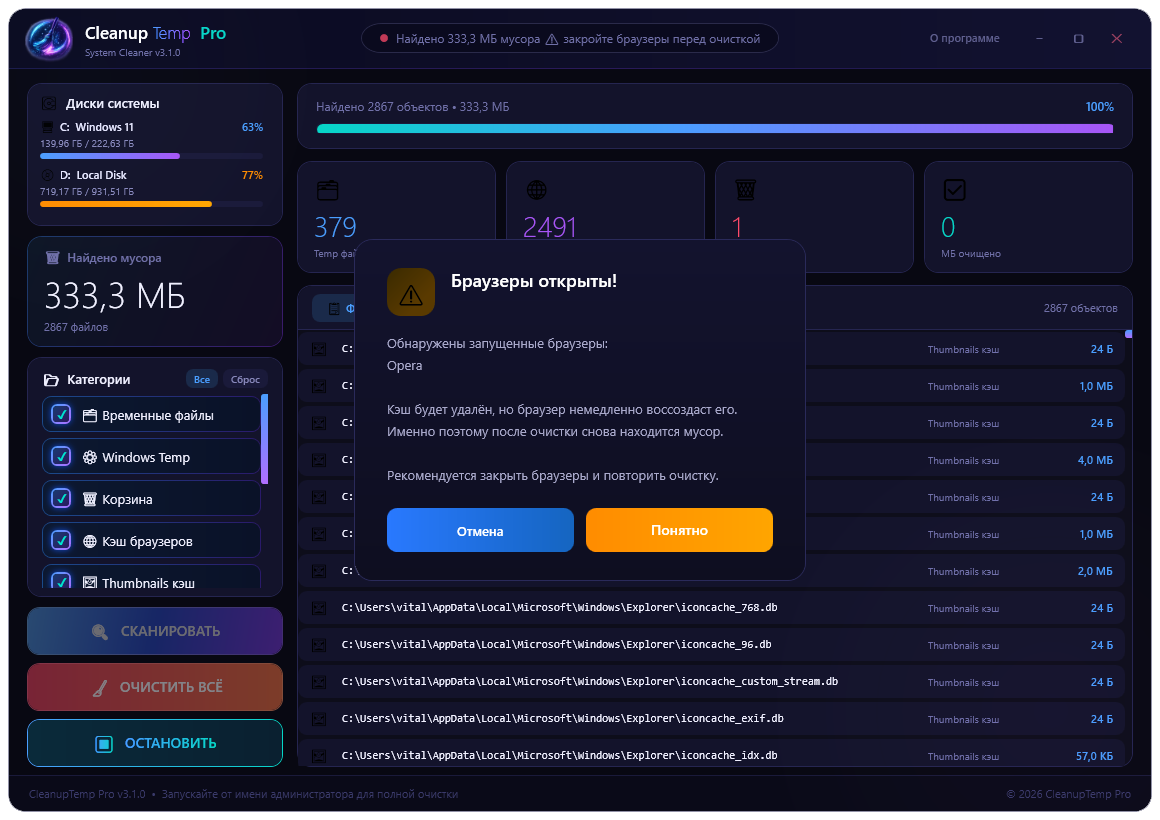1160x820 pixels.
Task: Select all categories with Все button
Action: pos(202,380)
